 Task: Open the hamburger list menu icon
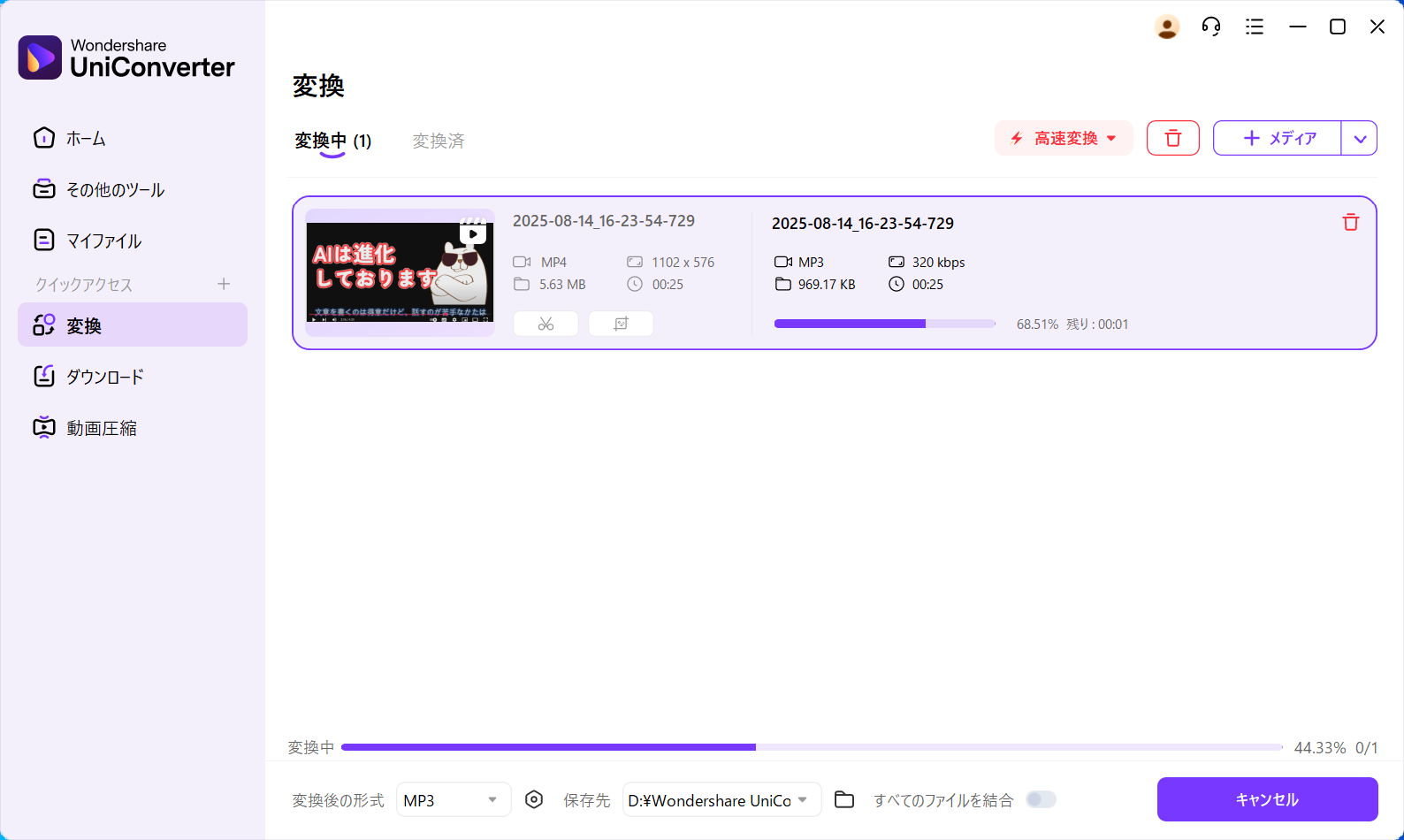[1255, 27]
